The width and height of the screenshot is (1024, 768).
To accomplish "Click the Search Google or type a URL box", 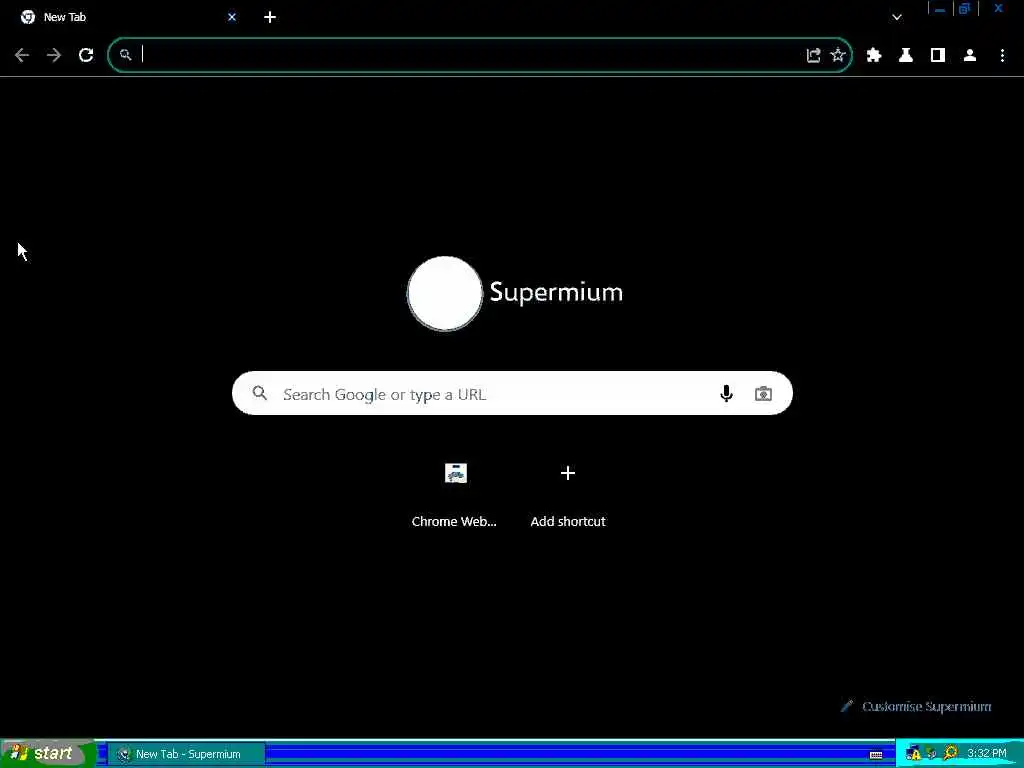I will coord(512,393).
